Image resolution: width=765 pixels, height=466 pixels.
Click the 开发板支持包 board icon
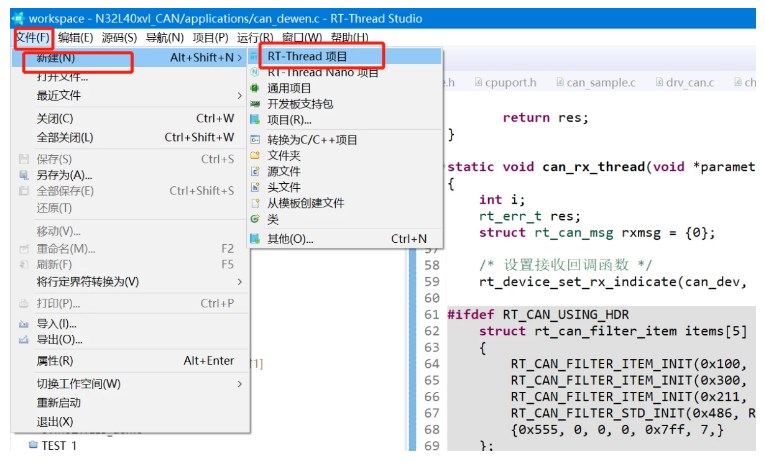(x=255, y=104)
